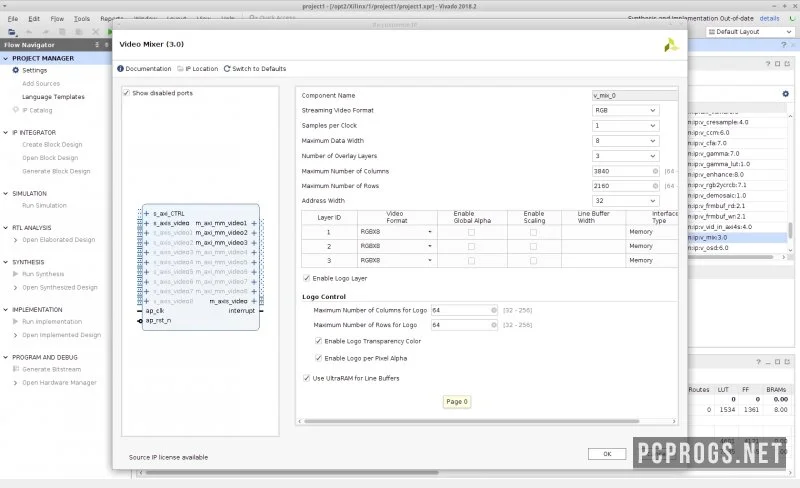Click Add Sources
Viewport: 800px width, 488px height.
[x=41, y=83]
